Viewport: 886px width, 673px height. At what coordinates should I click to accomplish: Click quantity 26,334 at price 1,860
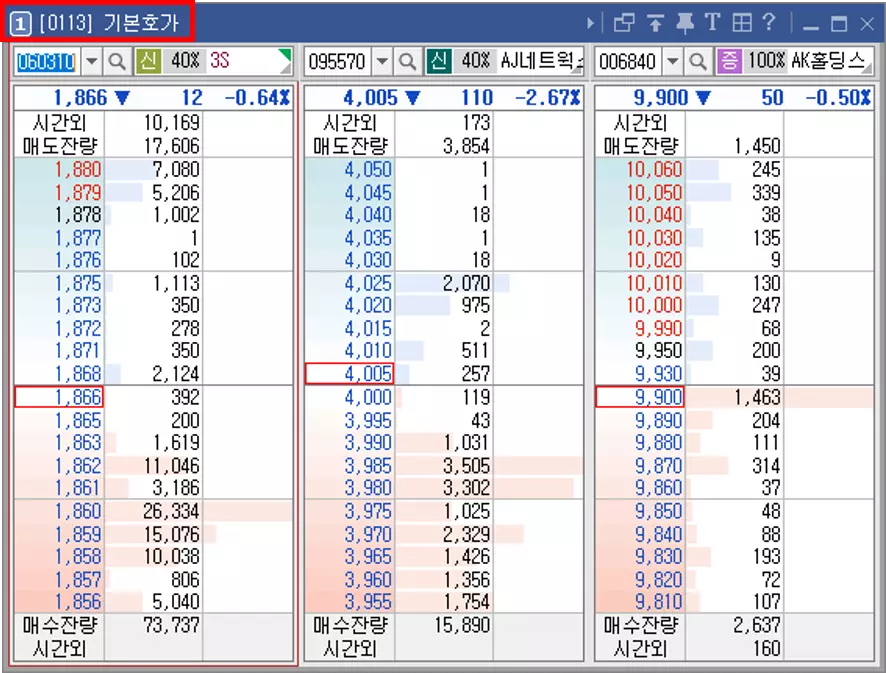pyautogui.click(x=171, y=511)
